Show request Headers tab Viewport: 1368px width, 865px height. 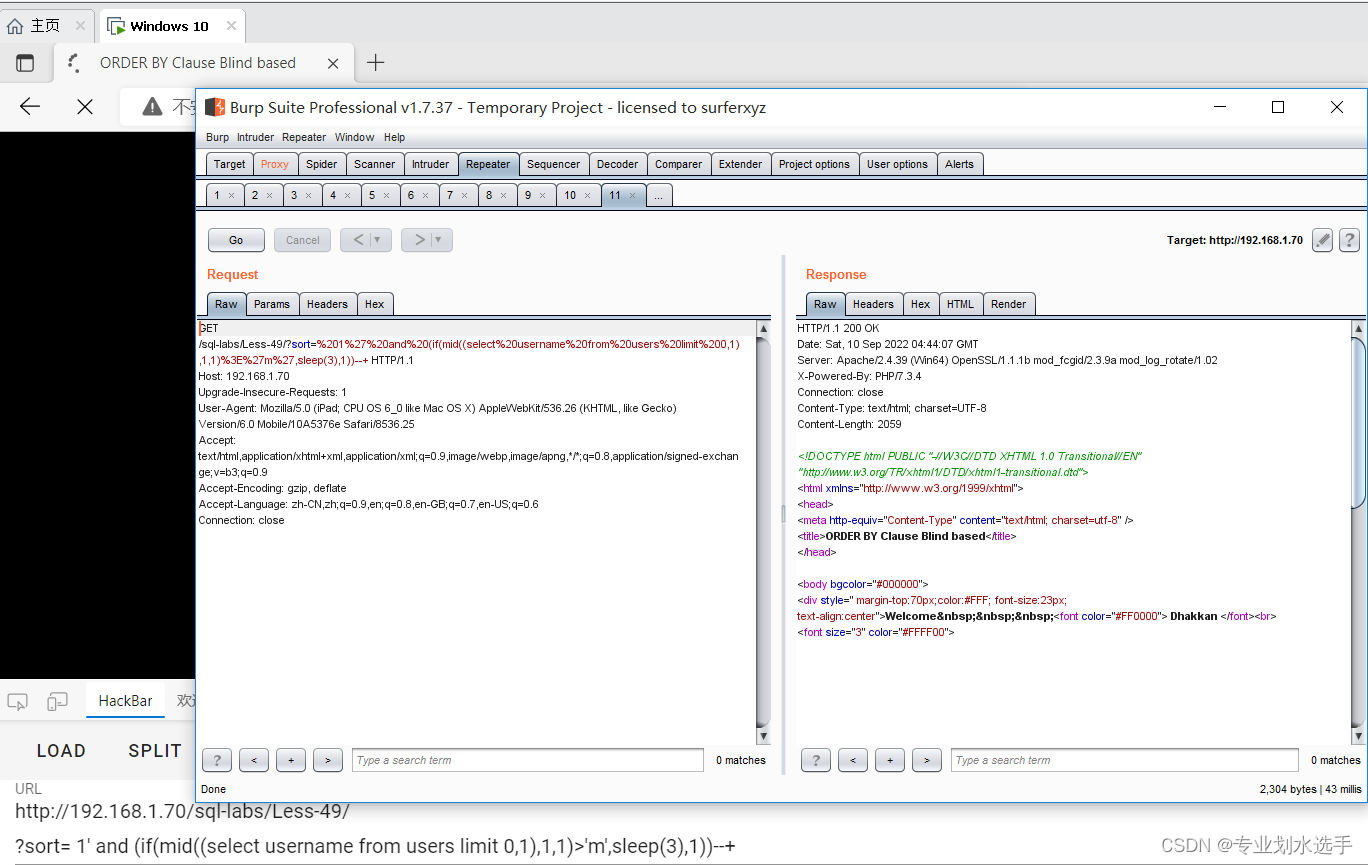pyautogui.click(x=327, y=304)
